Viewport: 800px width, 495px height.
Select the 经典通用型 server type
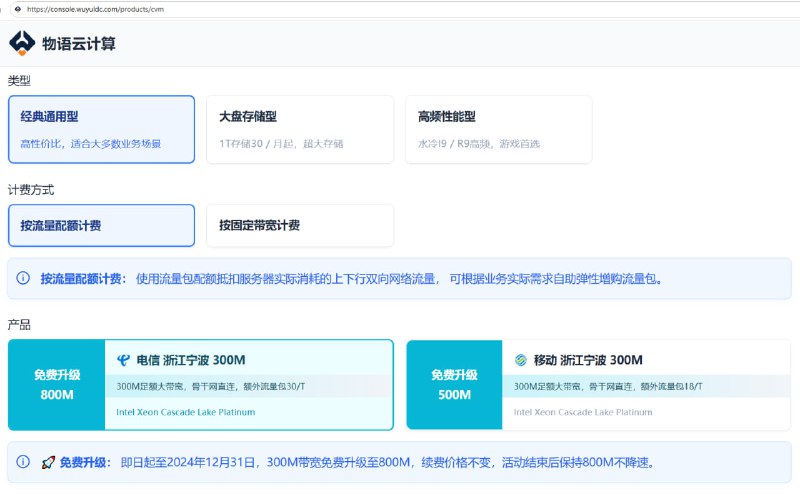coord(102,130)
